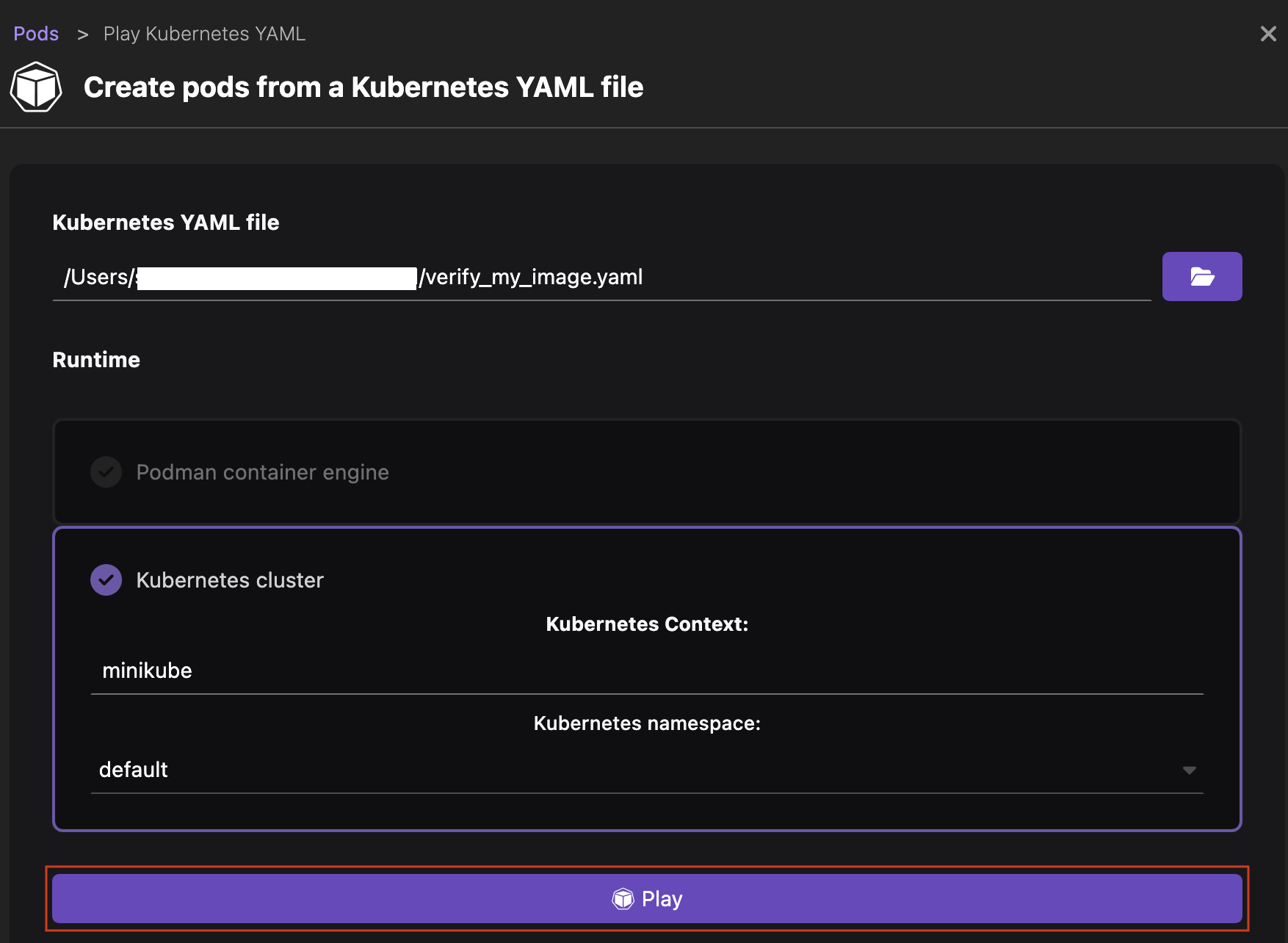
Task: Click the chevron on the default namespace selector
Action: pos(1190,770)
